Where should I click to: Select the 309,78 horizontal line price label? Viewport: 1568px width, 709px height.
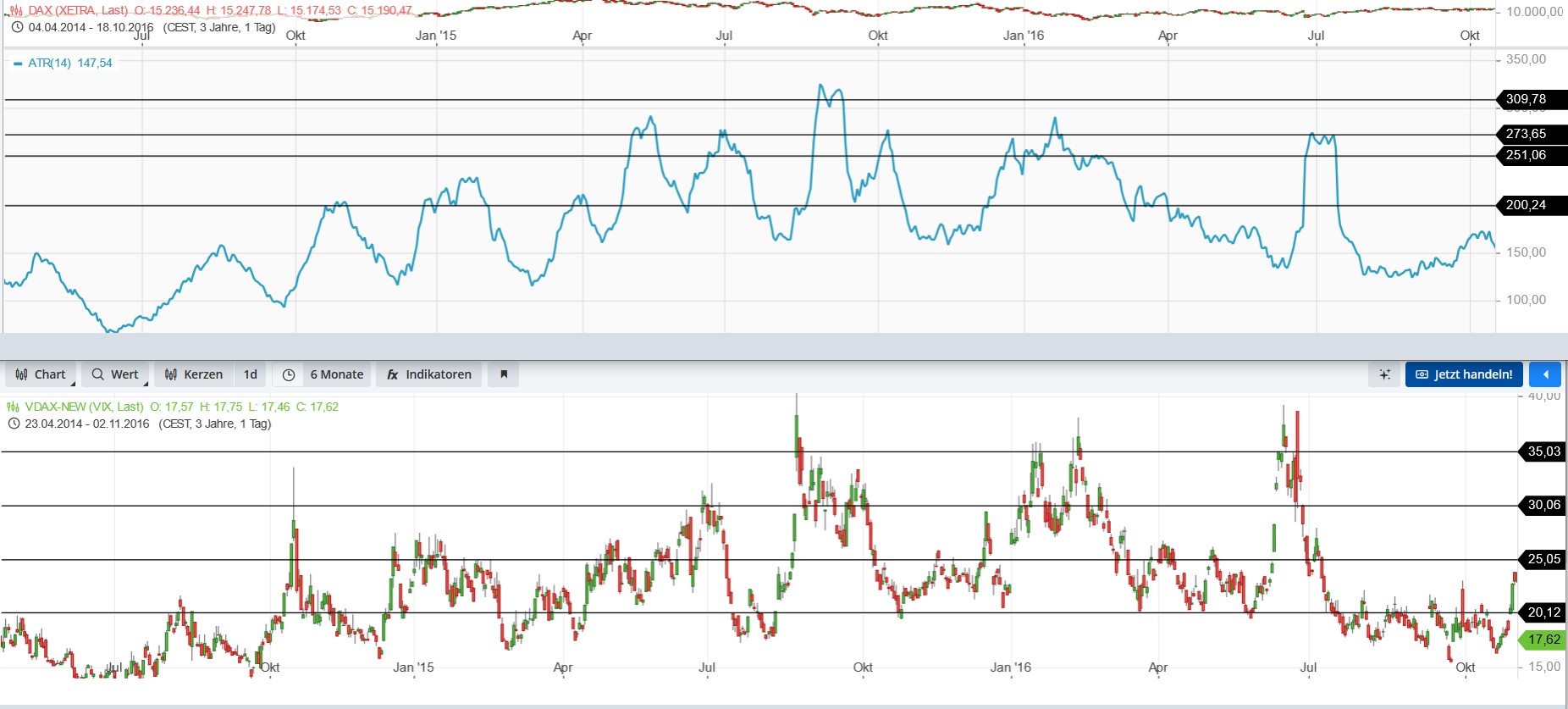coord(1526,99)
